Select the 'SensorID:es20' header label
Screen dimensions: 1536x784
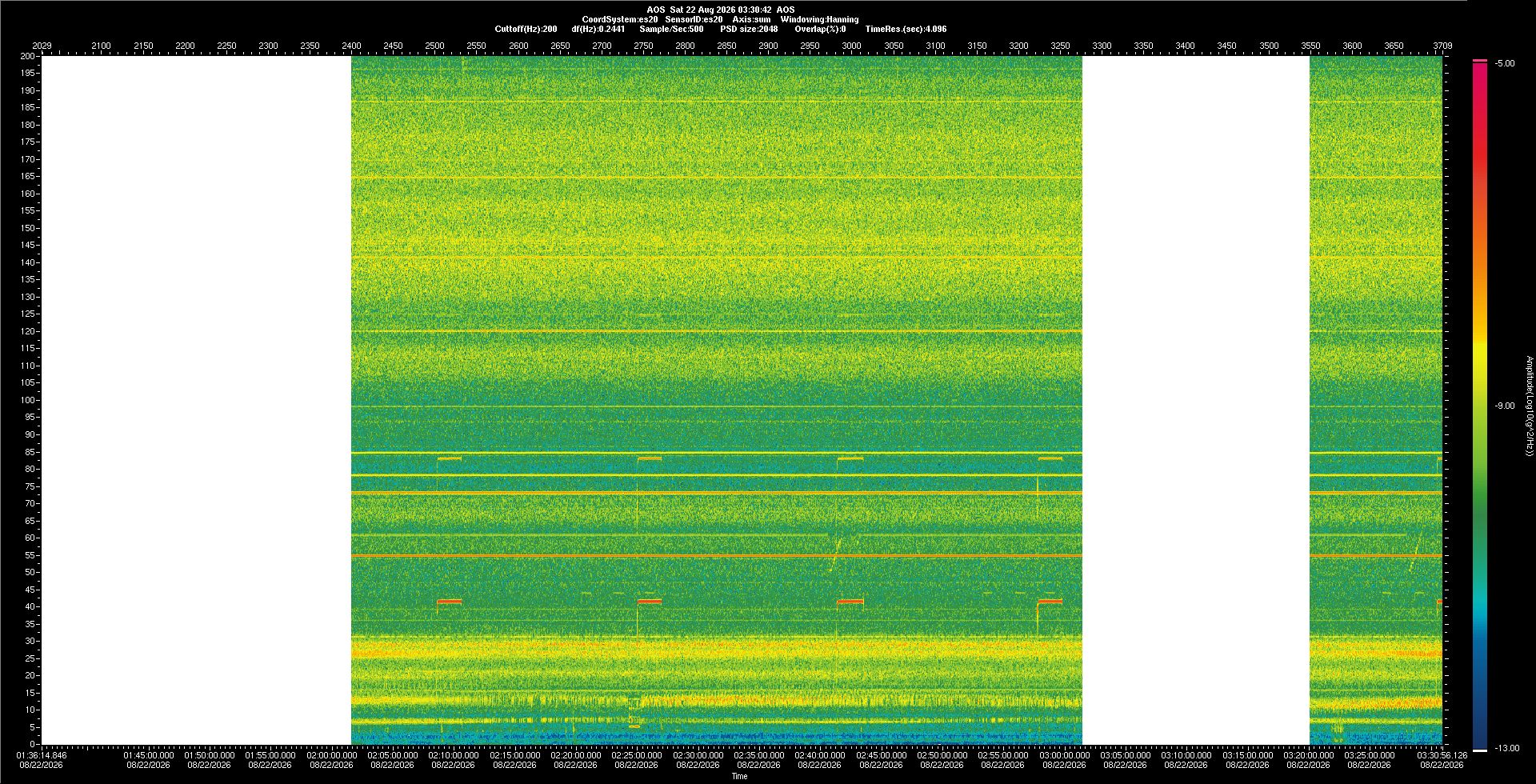[x=694, y=19]
